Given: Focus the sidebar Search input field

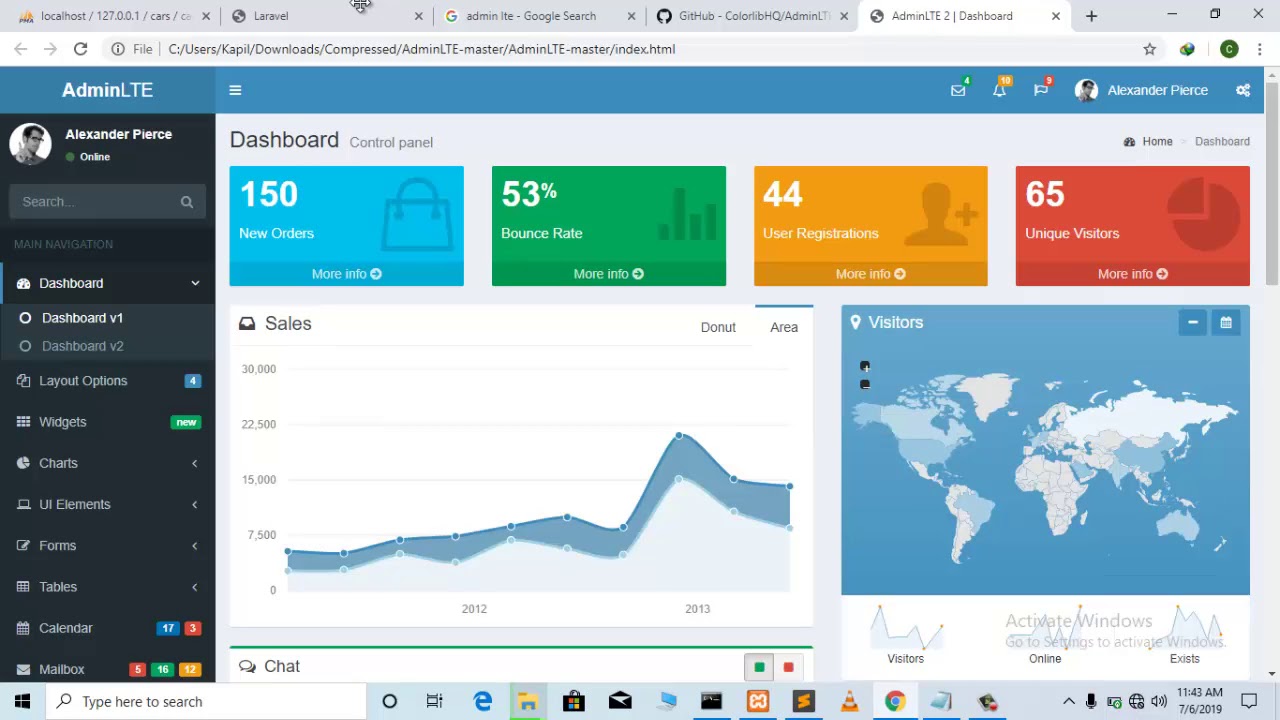Looking at the screenshot, I should (x=92, y=202).
